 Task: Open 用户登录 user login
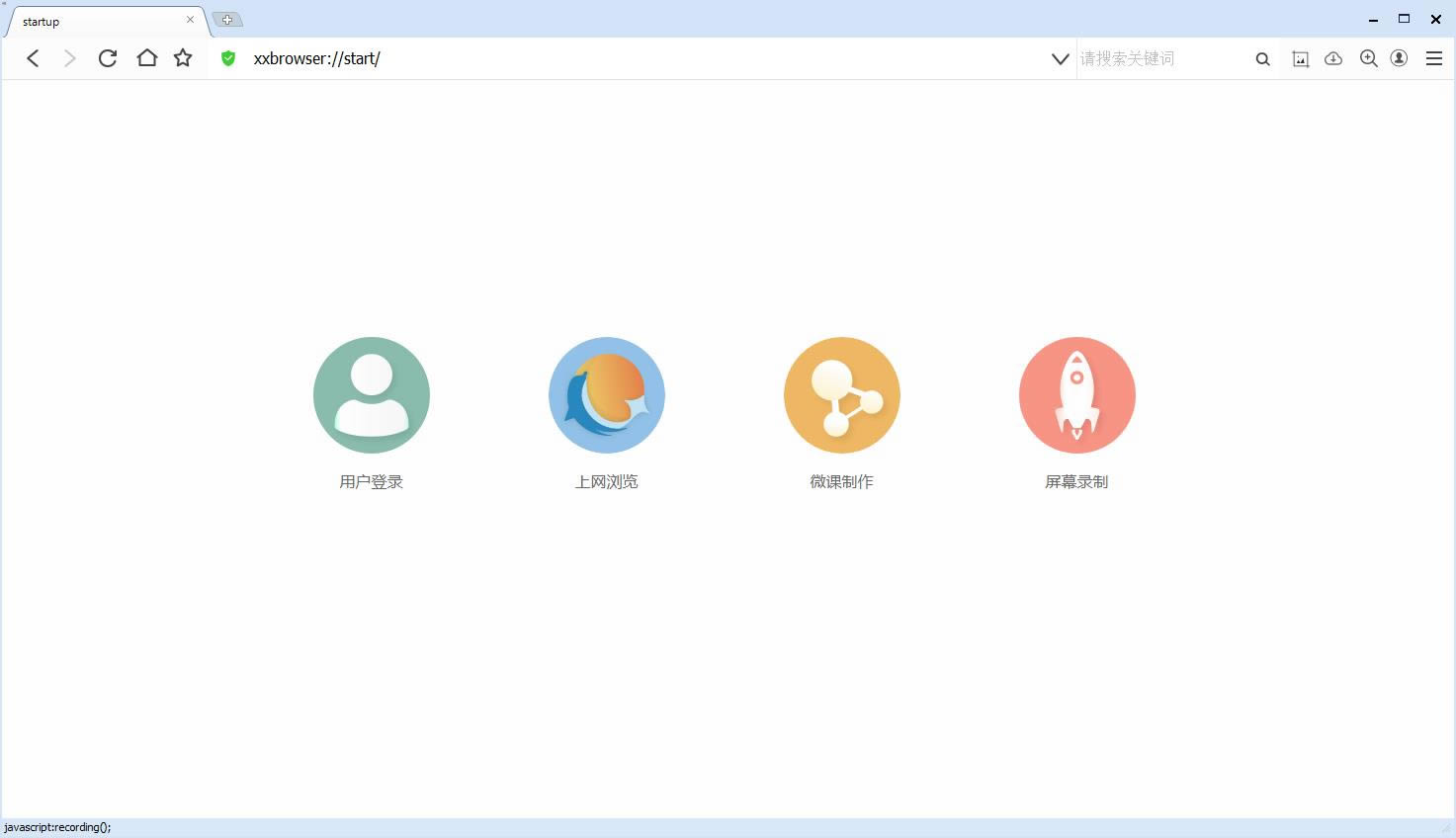[x=372, y=395]
